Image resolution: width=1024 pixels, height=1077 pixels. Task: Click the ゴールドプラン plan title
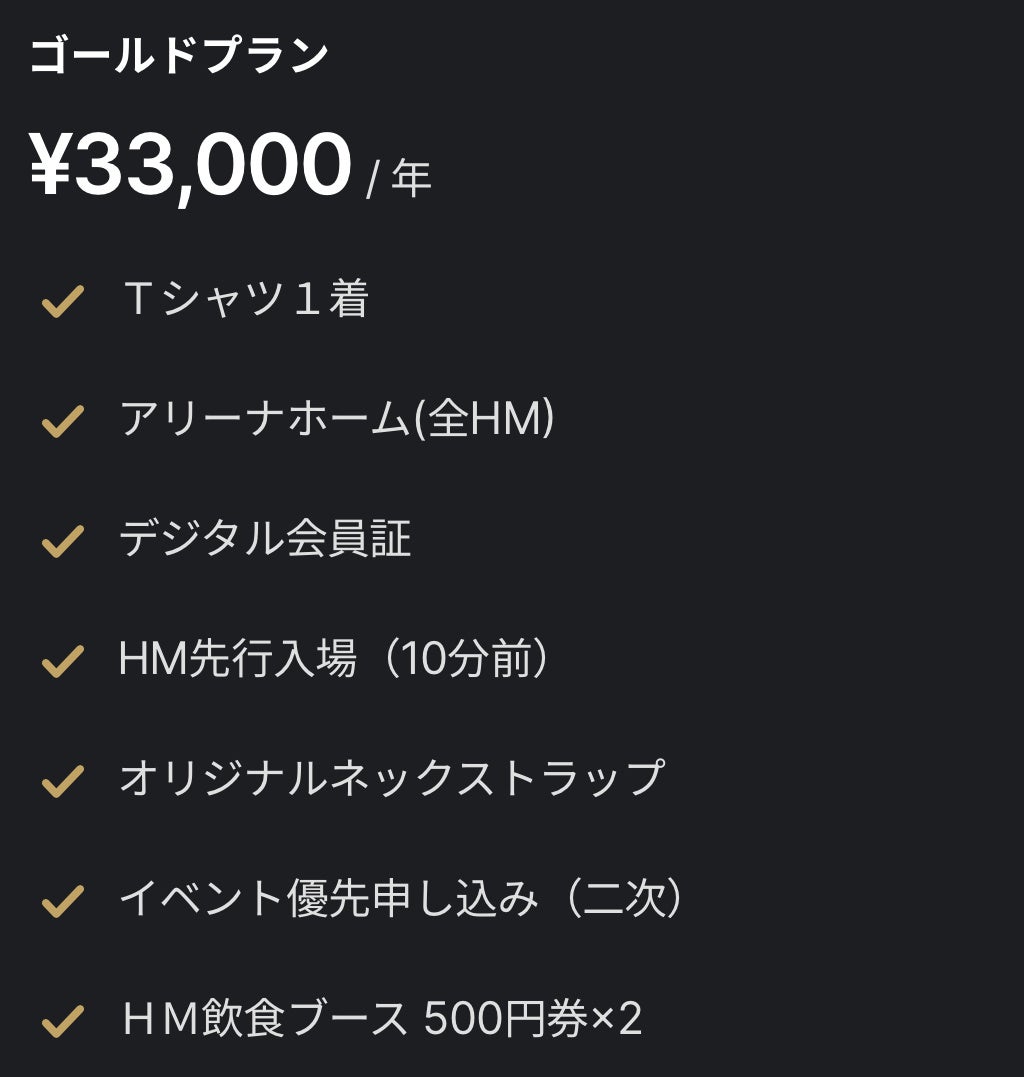tap(179, 57)
